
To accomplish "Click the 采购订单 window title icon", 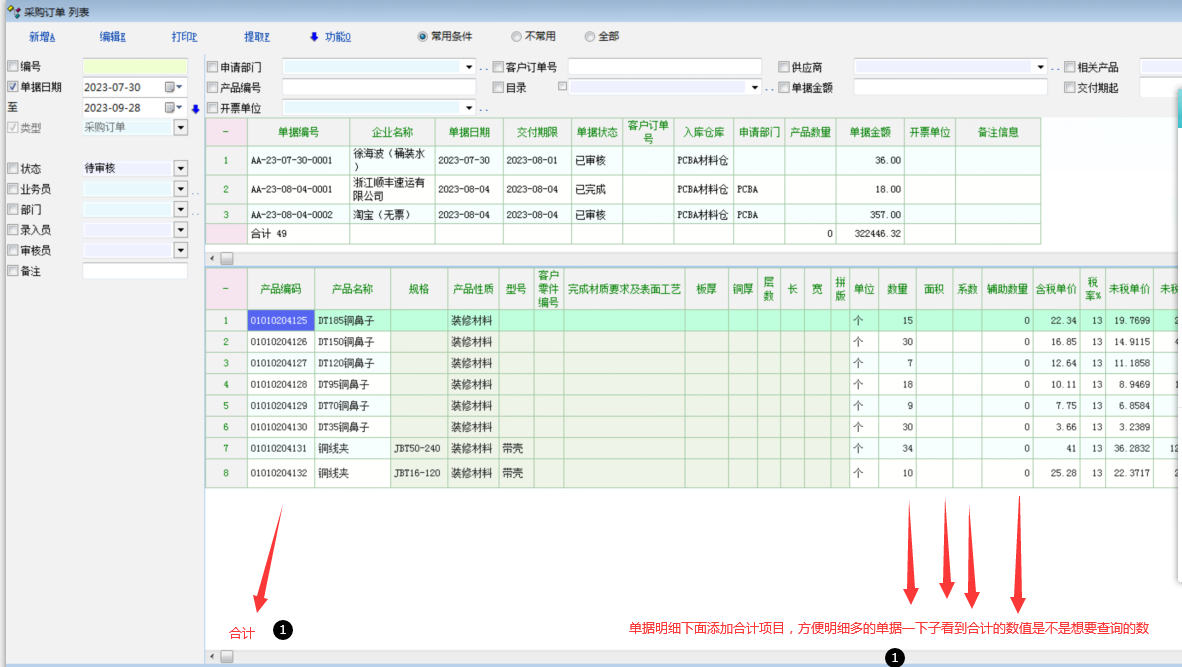I will click(13, 11).
